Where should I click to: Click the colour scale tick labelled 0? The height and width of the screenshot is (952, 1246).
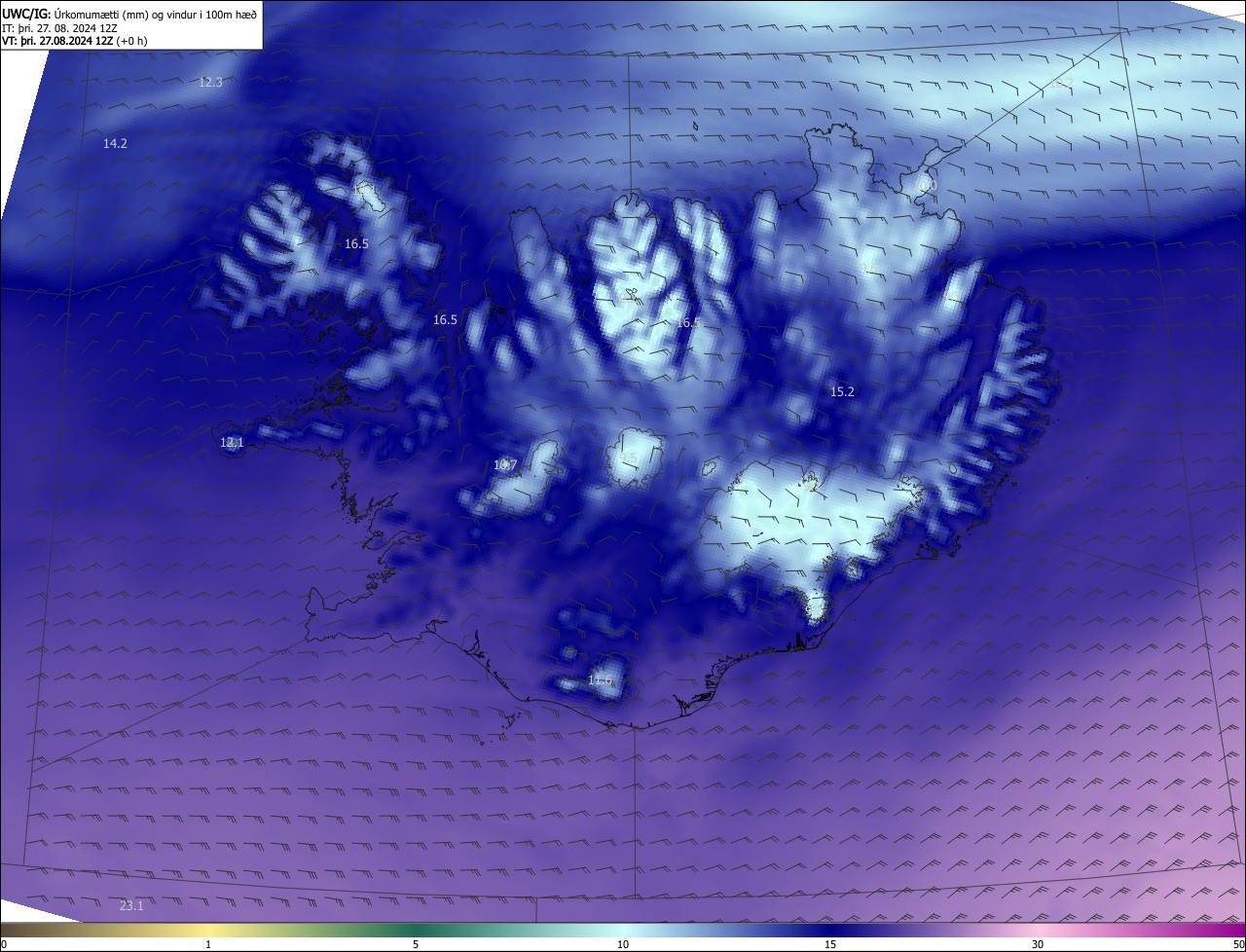pyautogui.click(x=3, y=944)
